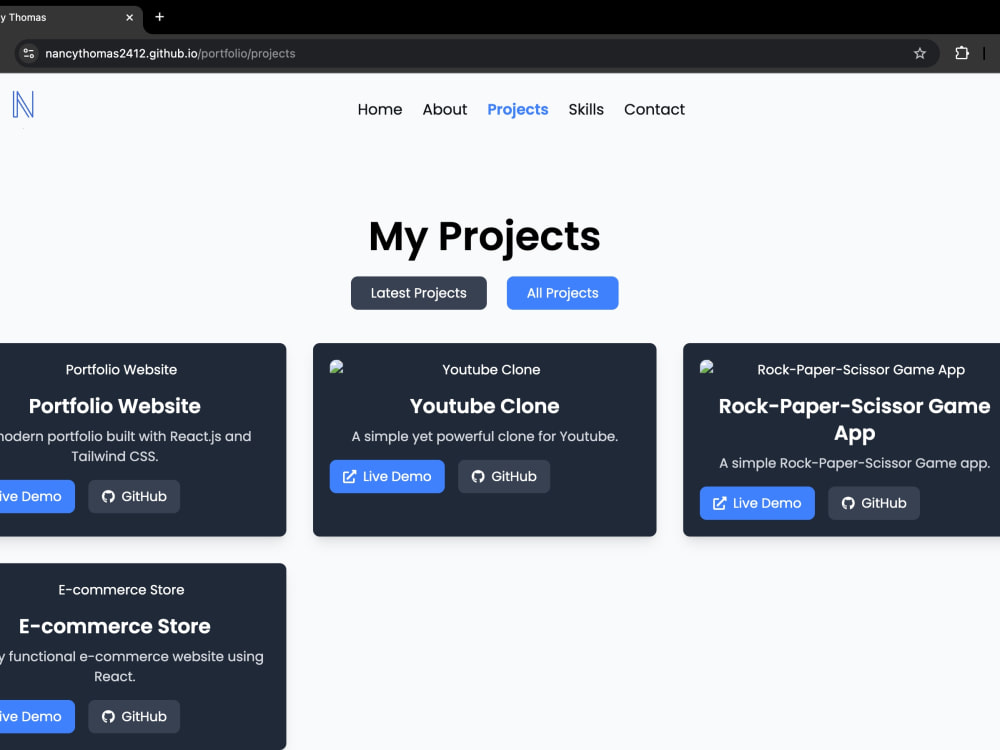Open Live Demo for Youtube Clone

coord(387,476)
